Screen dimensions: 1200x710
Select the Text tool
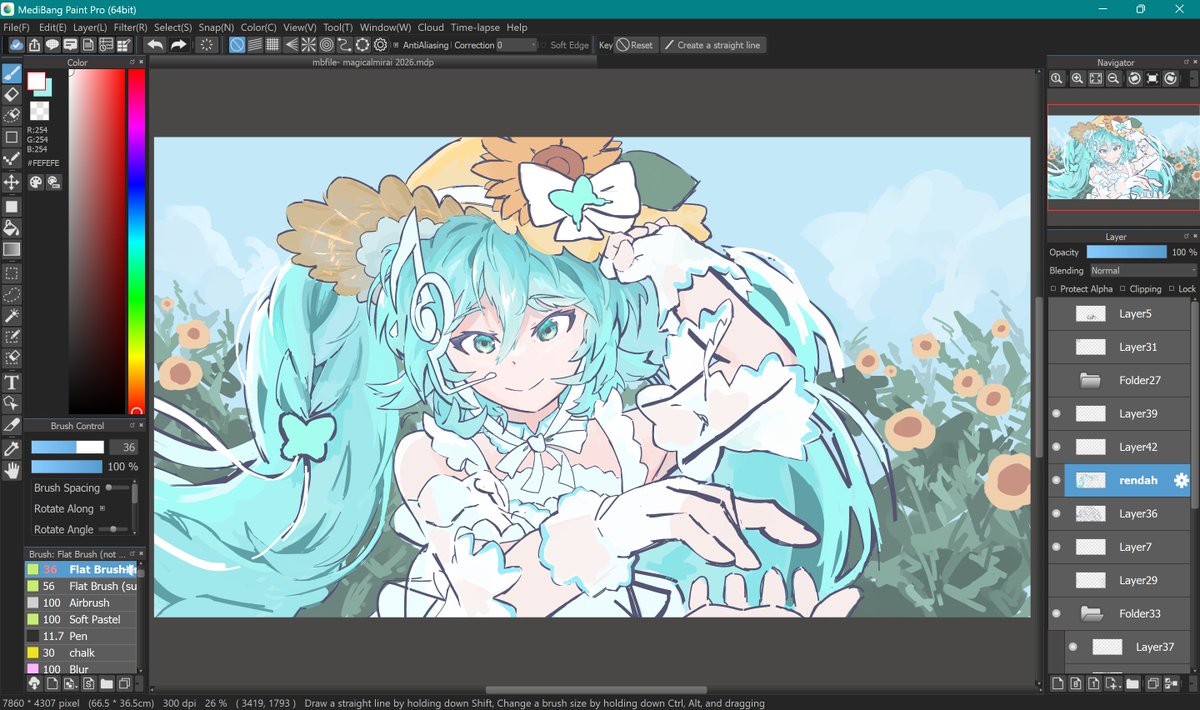coord(12,382)
